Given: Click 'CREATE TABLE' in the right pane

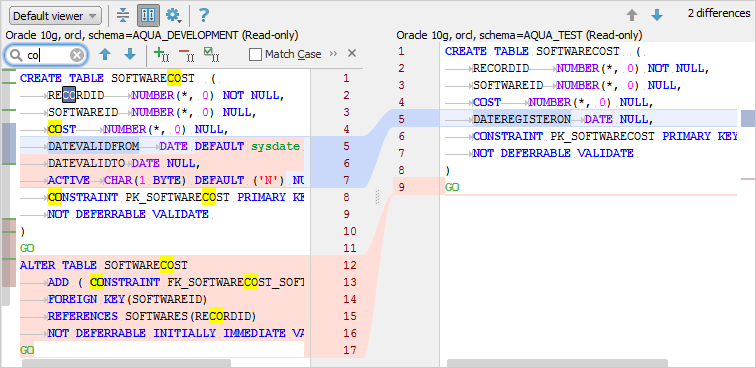Looking at the screenshot, I should [486, 51].
